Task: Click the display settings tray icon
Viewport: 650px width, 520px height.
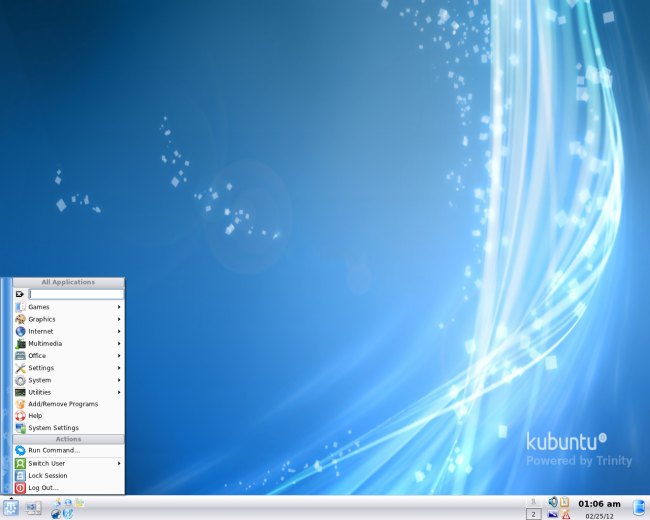Action: click(553, 514)
